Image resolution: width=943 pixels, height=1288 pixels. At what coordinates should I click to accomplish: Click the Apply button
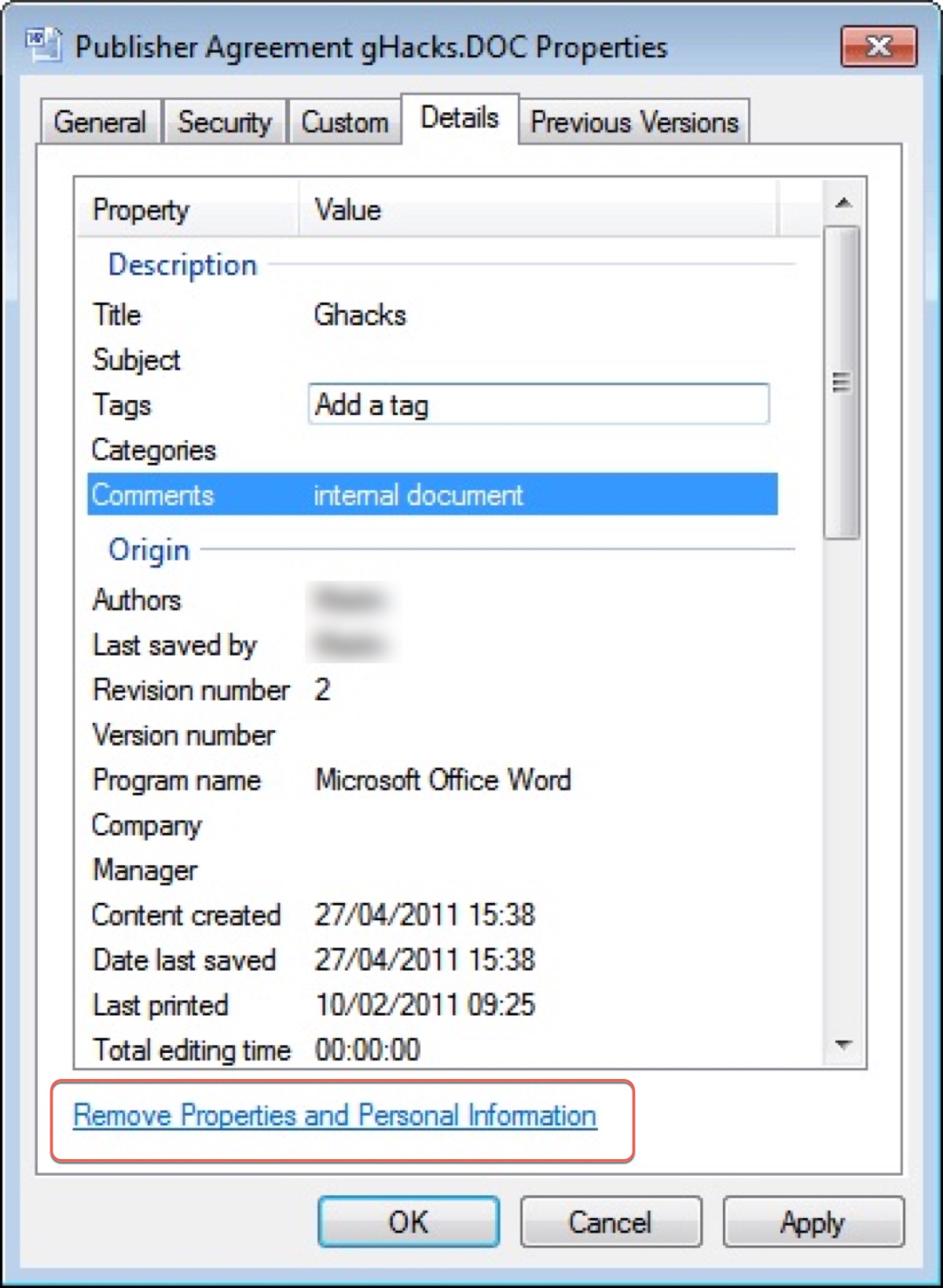coord(813,1222)
